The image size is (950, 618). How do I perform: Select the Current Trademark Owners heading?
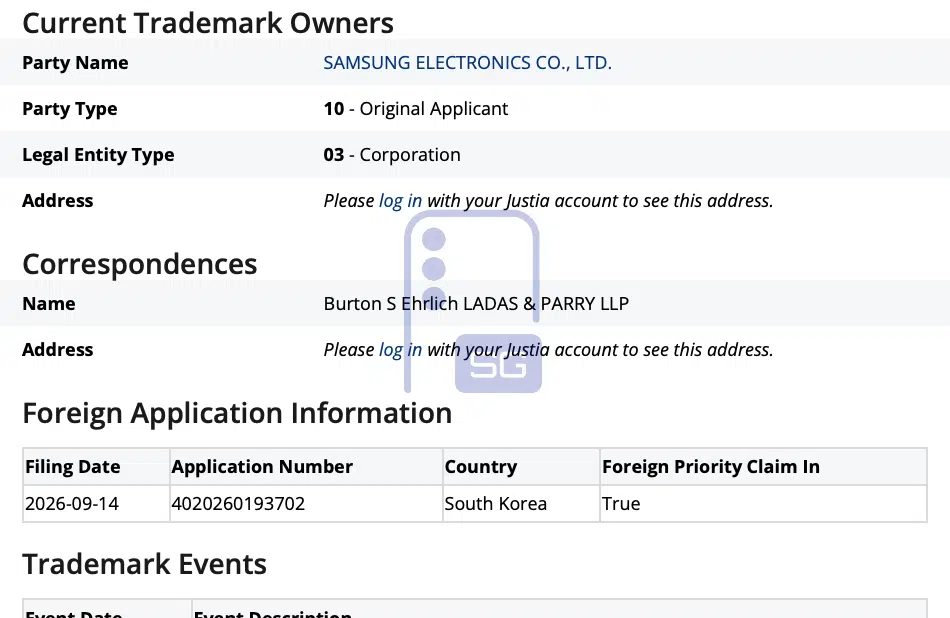pos(208,23)
